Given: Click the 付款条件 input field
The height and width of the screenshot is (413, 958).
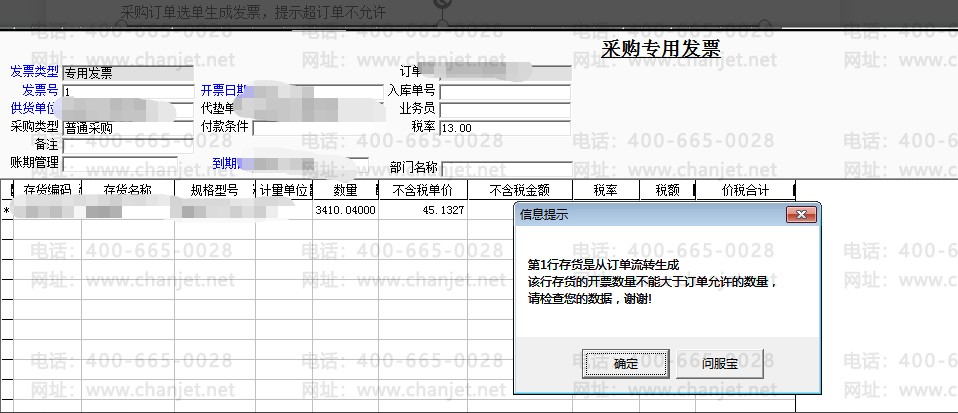Looking at the screenshot, I should pos(318,128).
